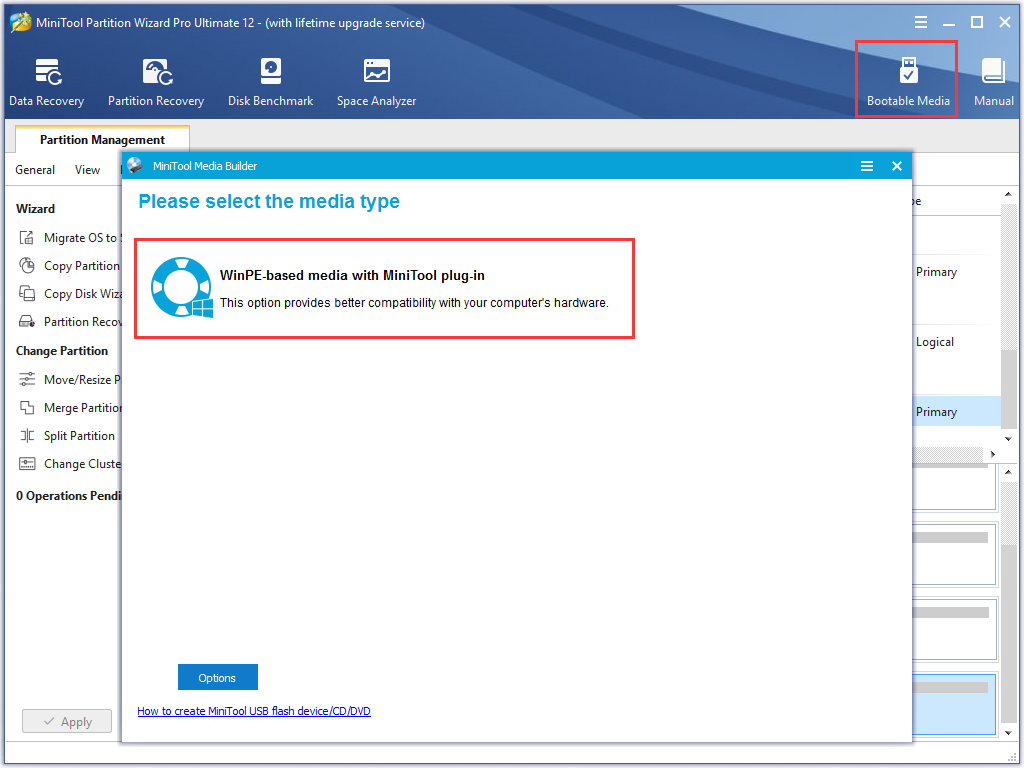Viewport: 1024px width, 768px height.
Task: Click the MiniTool Partition Wizard app logo
Action: point(20,22)
